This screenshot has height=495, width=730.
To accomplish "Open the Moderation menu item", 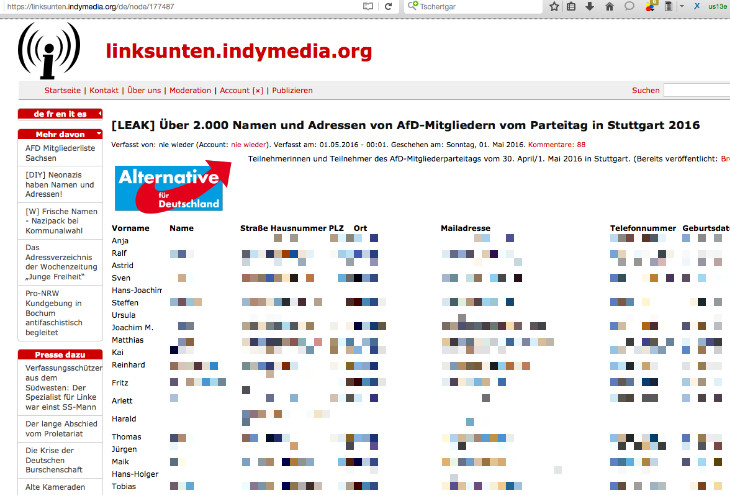I will [x=190, y=90].
